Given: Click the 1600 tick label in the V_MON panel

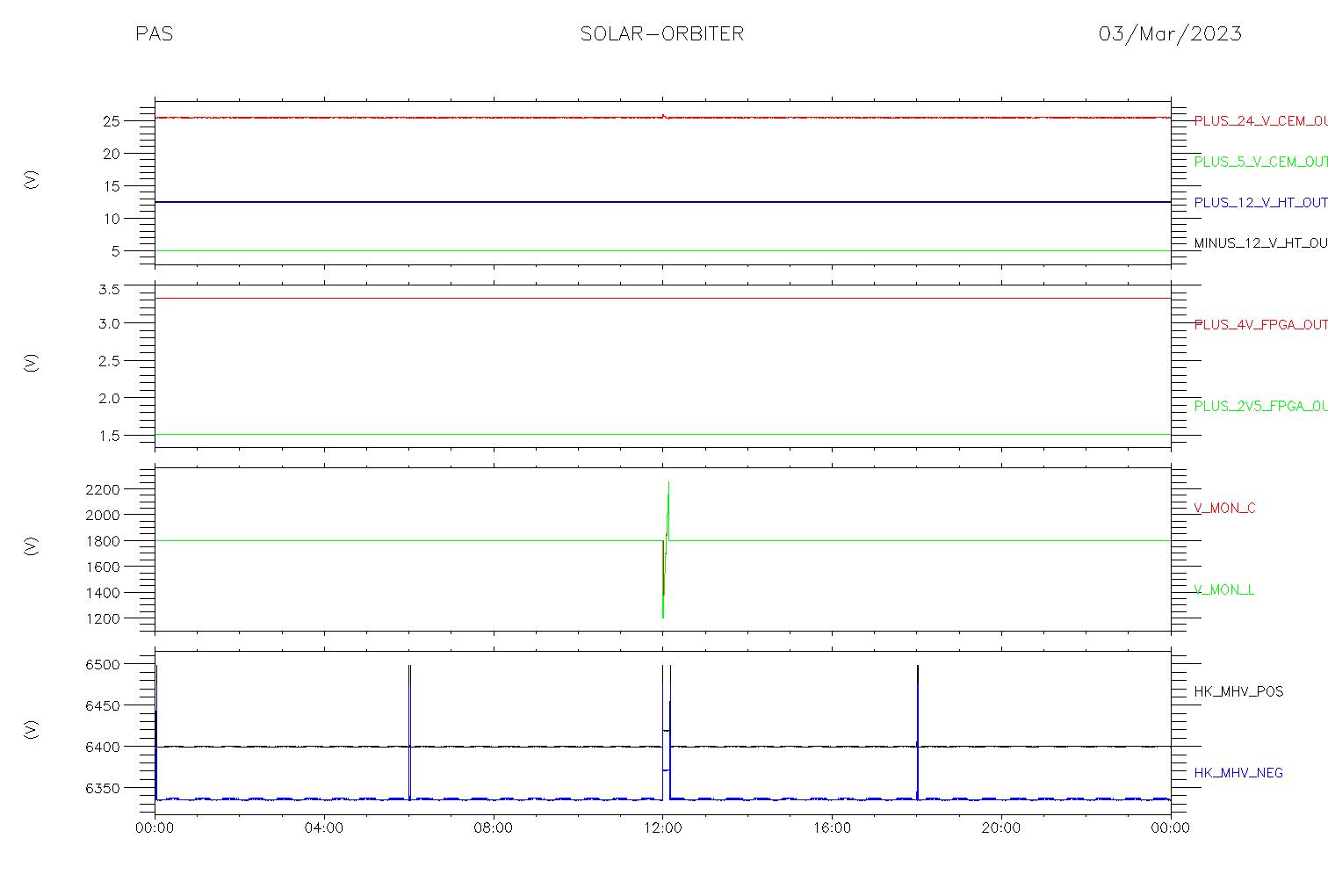Looking at the screenshot, I should 102,567.
